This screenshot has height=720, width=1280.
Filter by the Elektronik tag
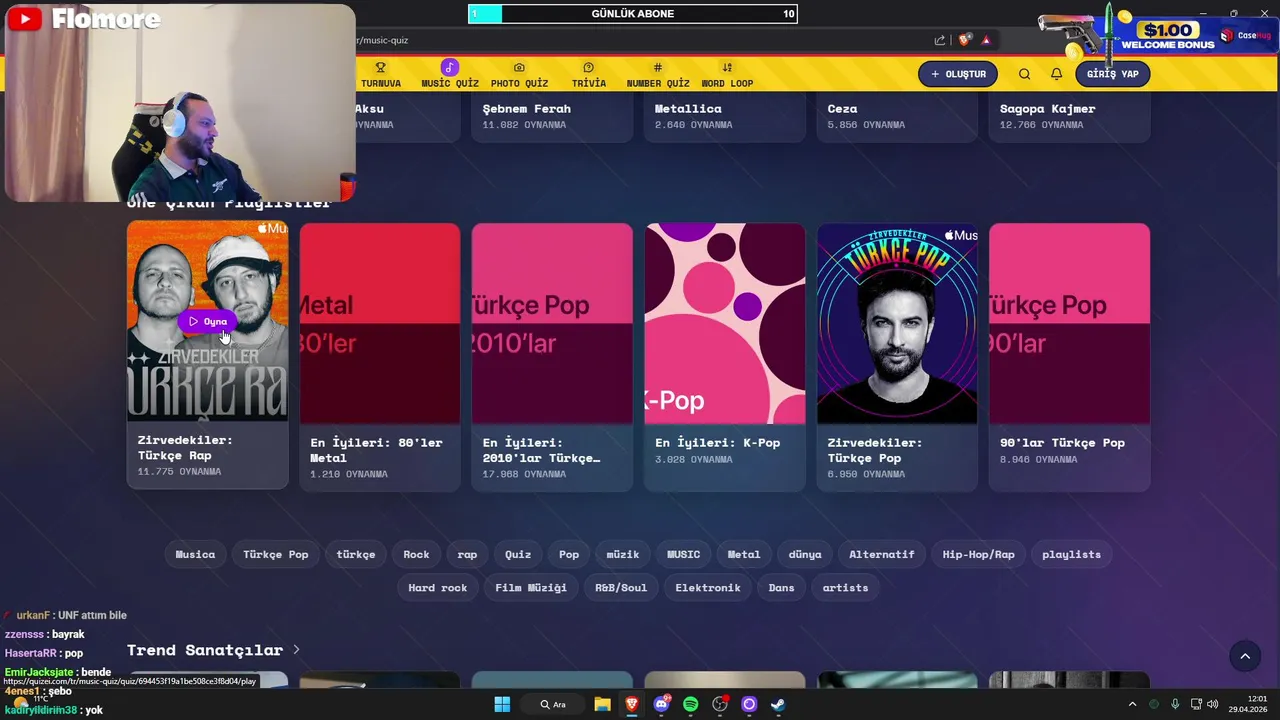tap(708, 587)
